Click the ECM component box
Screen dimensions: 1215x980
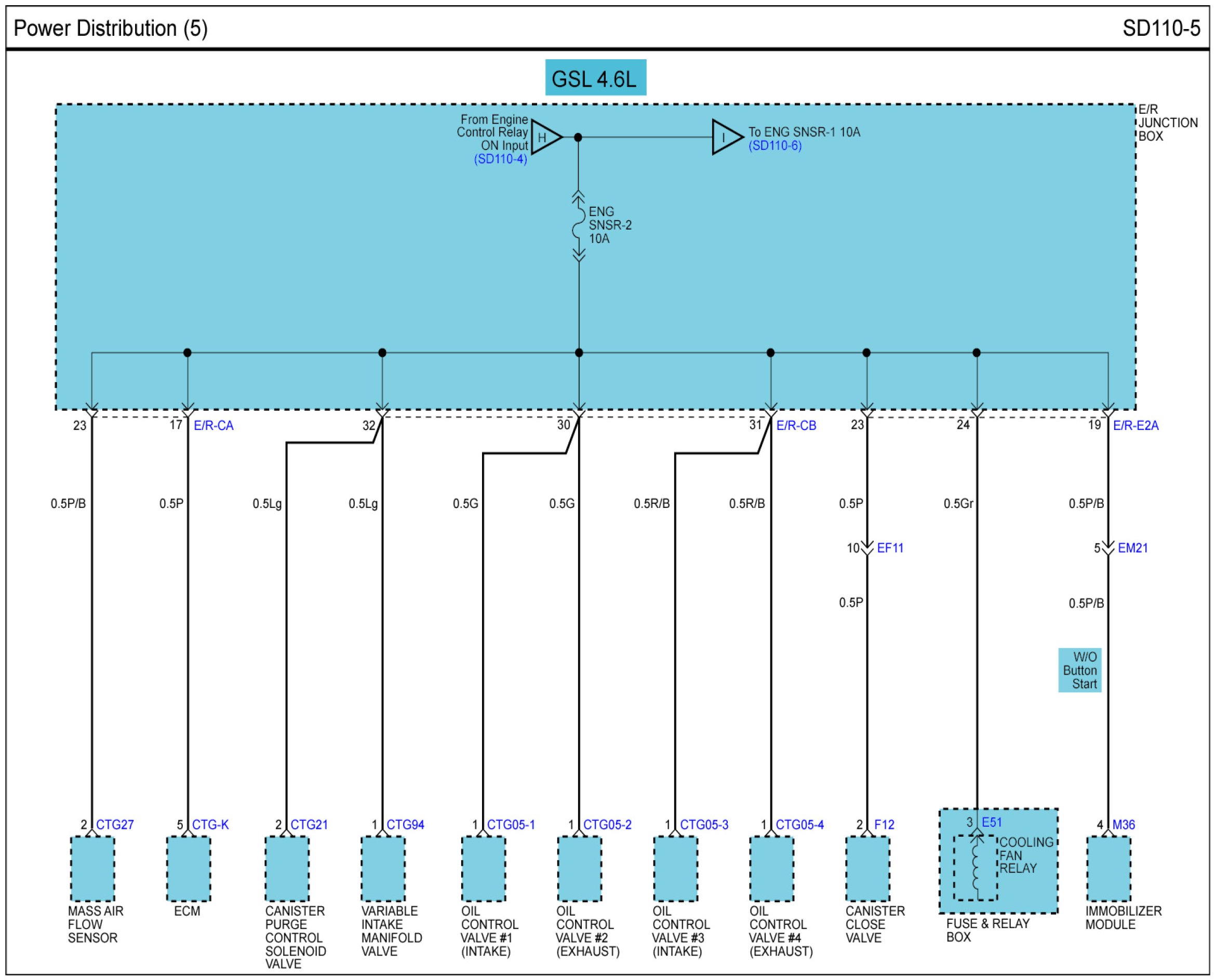[x=189, y=869]
